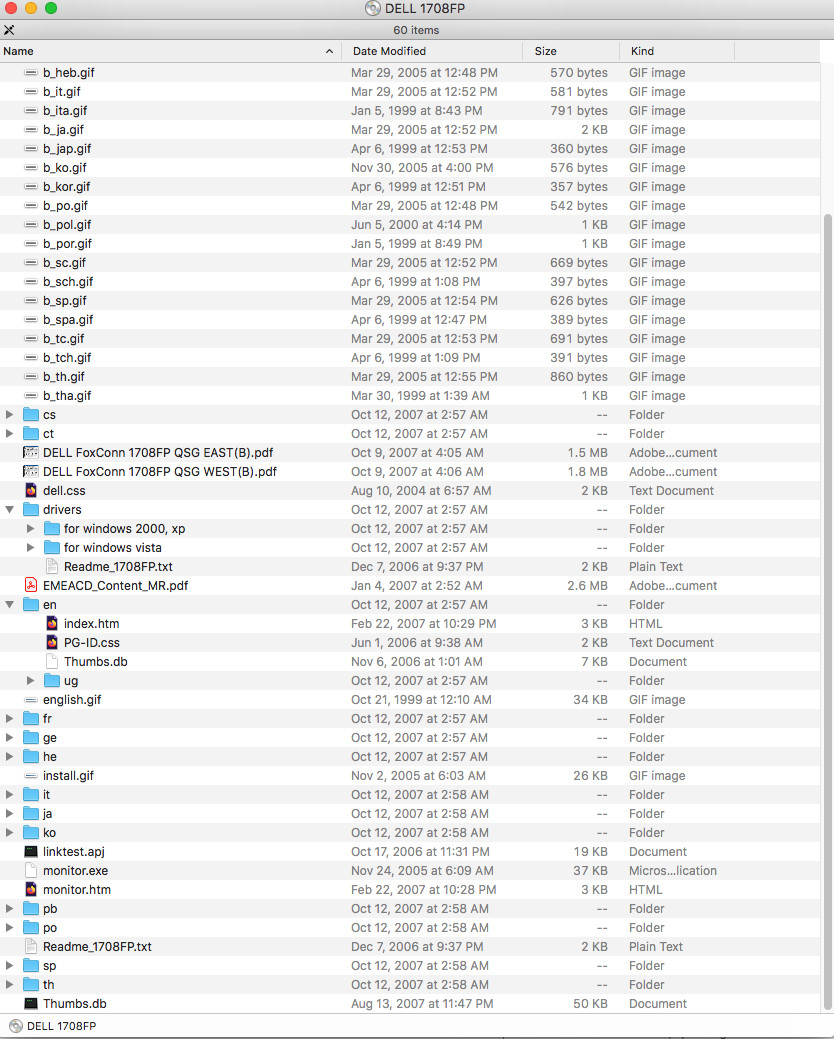
Task: Select the b_jap.gif row
Action: [410, 148]
